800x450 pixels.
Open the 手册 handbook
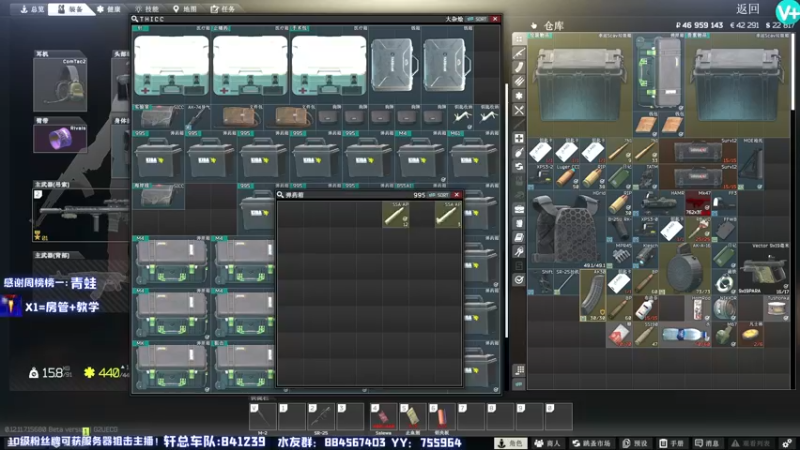671,443
